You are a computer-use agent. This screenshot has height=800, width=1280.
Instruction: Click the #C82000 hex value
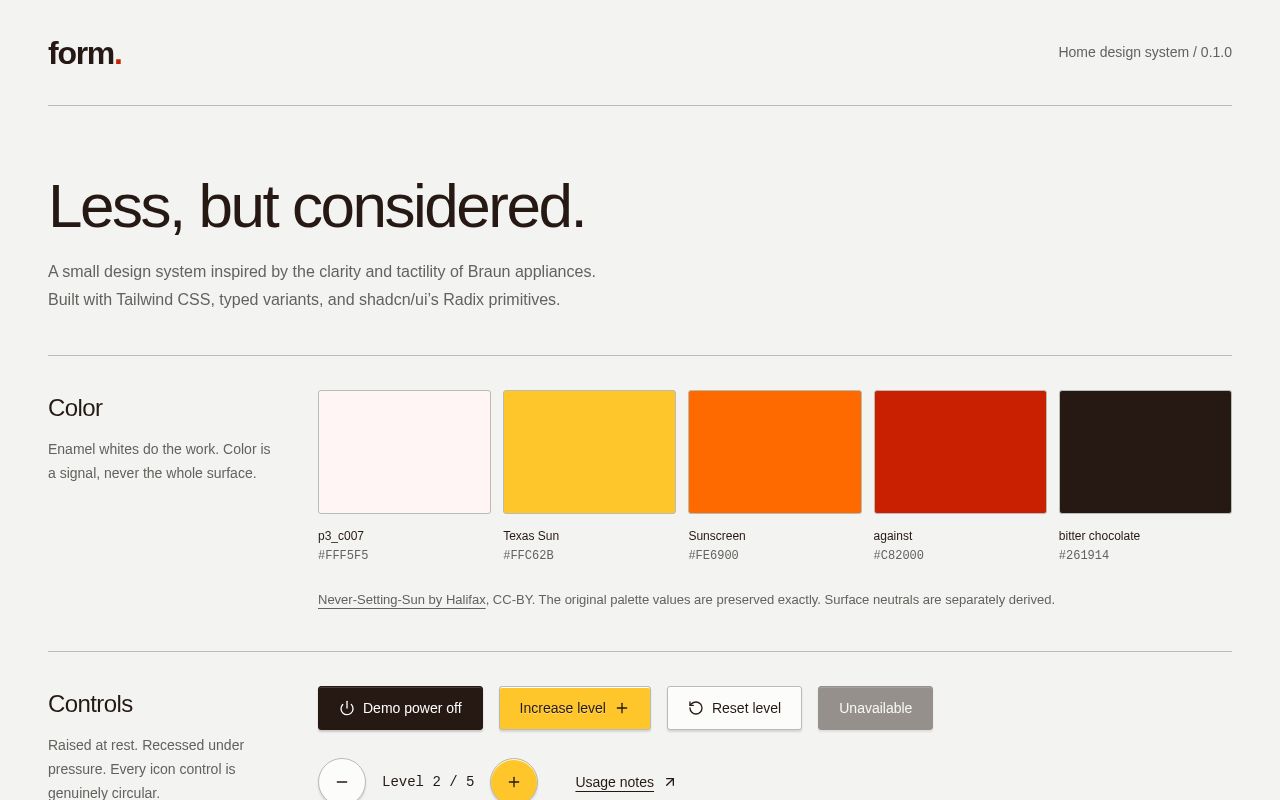[899, 556]
